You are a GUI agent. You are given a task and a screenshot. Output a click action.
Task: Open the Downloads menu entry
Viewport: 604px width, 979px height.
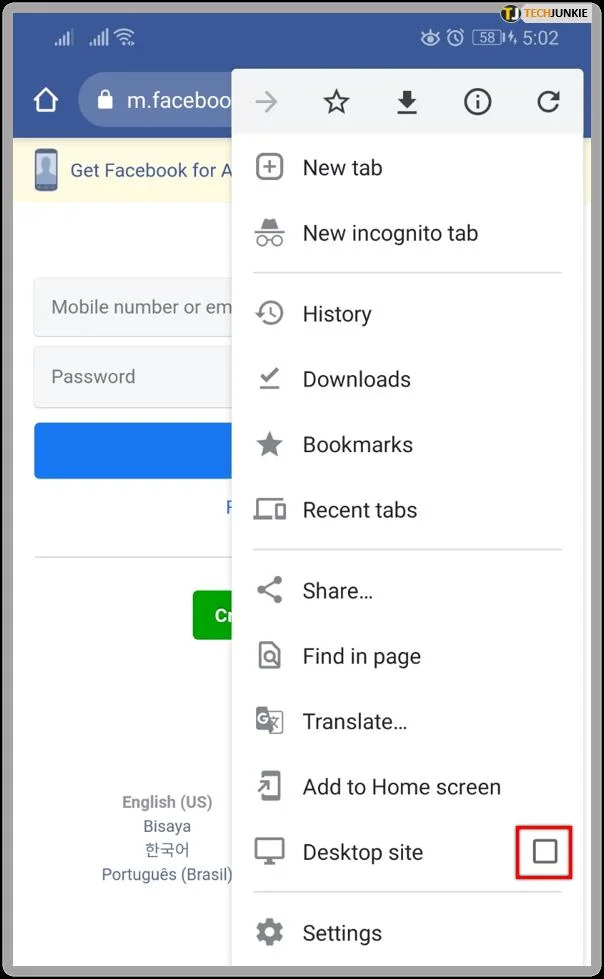pos(356,379)
